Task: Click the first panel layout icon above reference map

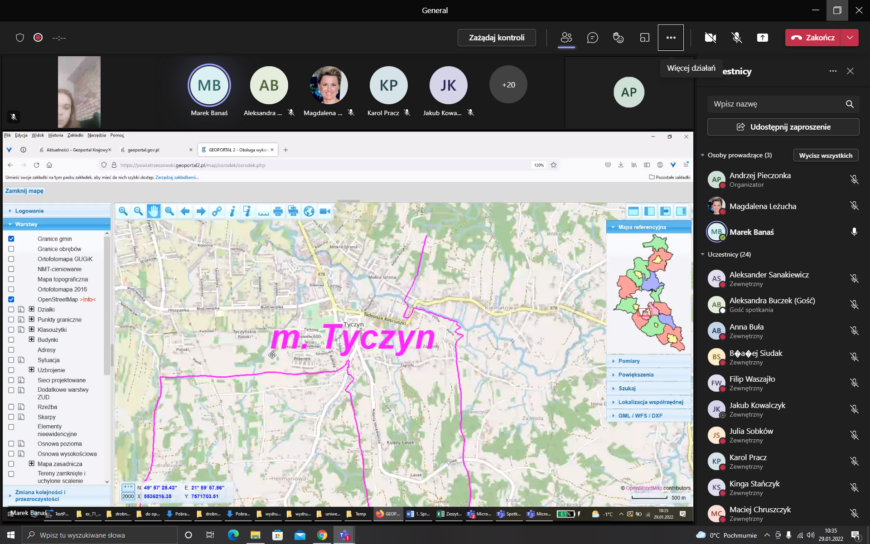Action: click(633, 211)
